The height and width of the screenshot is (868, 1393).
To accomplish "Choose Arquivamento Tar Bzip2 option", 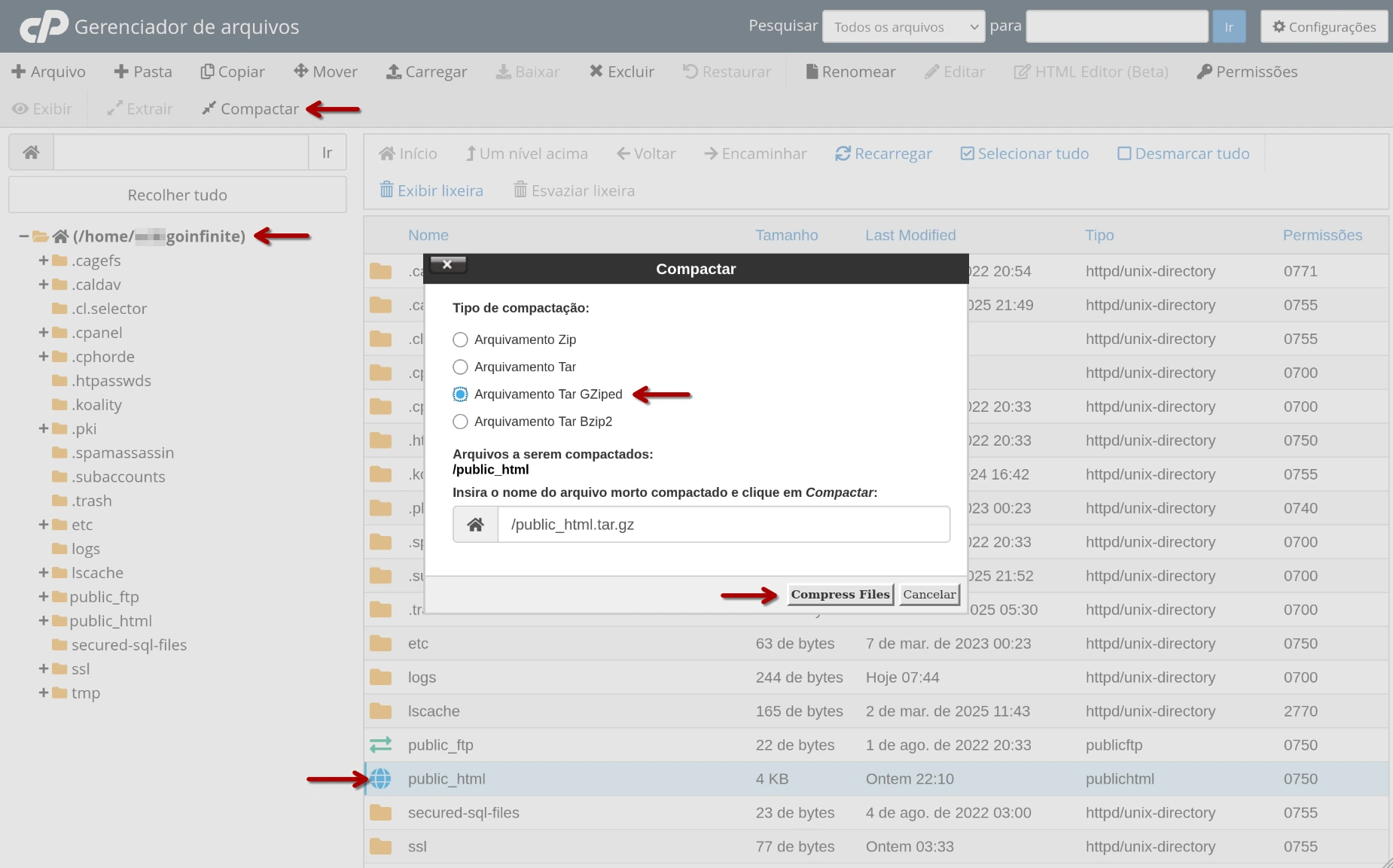I will 460,422.
